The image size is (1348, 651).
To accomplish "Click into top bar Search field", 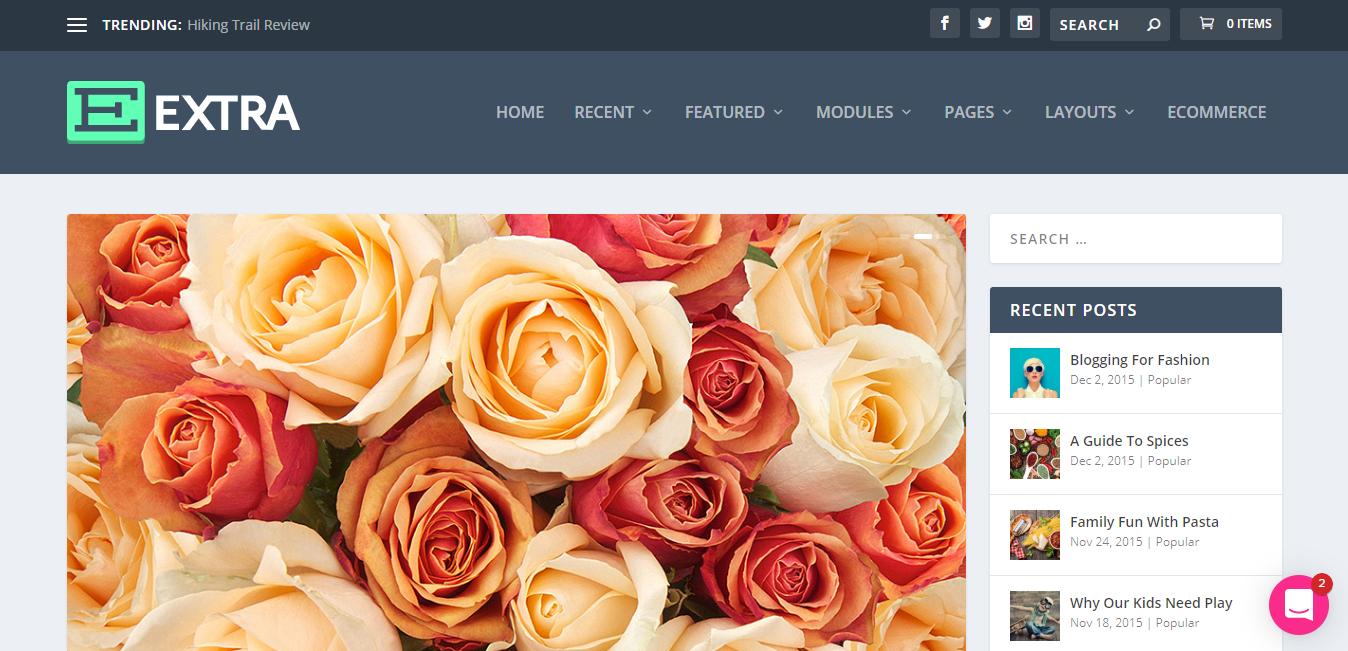I will 1109,24.
